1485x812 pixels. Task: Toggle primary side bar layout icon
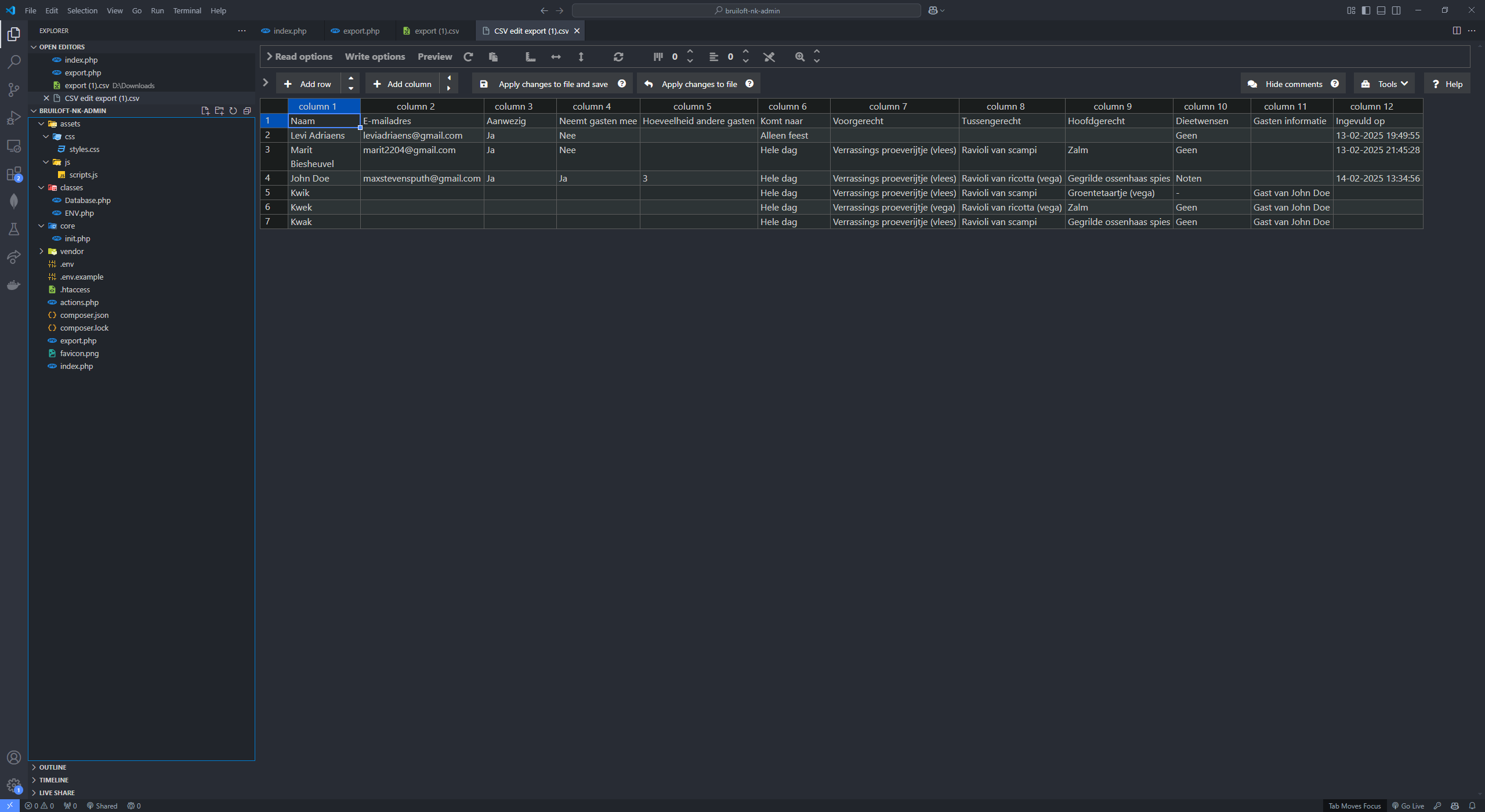(1366, 10)
